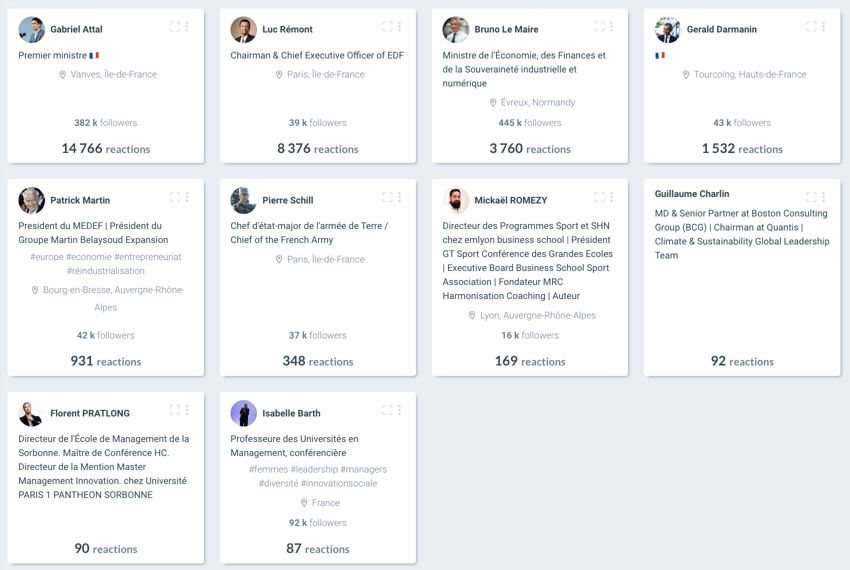This screenshot has width=850, height=570.
Task: Open the three-dot menu on Luc Rémont's card
Action: click(400, 26)
